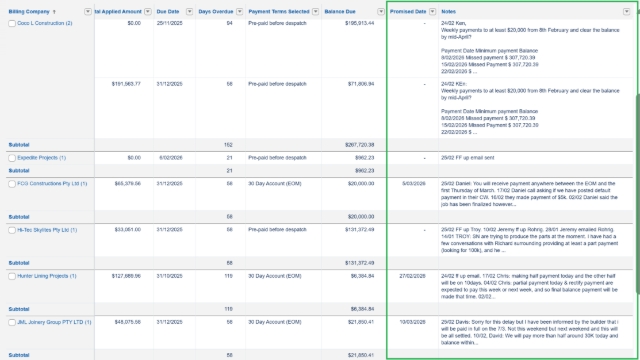Select the applied amount $65,379.56

[127, 184]
